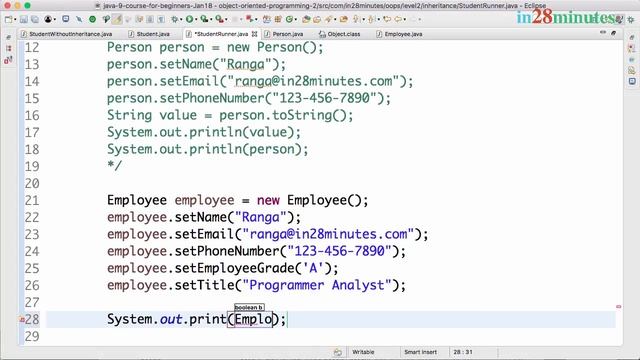Click the topmost icon in right sidebar
Image resolution: width=640 pixels, height=360 pixels.
(x=632, y=37)
